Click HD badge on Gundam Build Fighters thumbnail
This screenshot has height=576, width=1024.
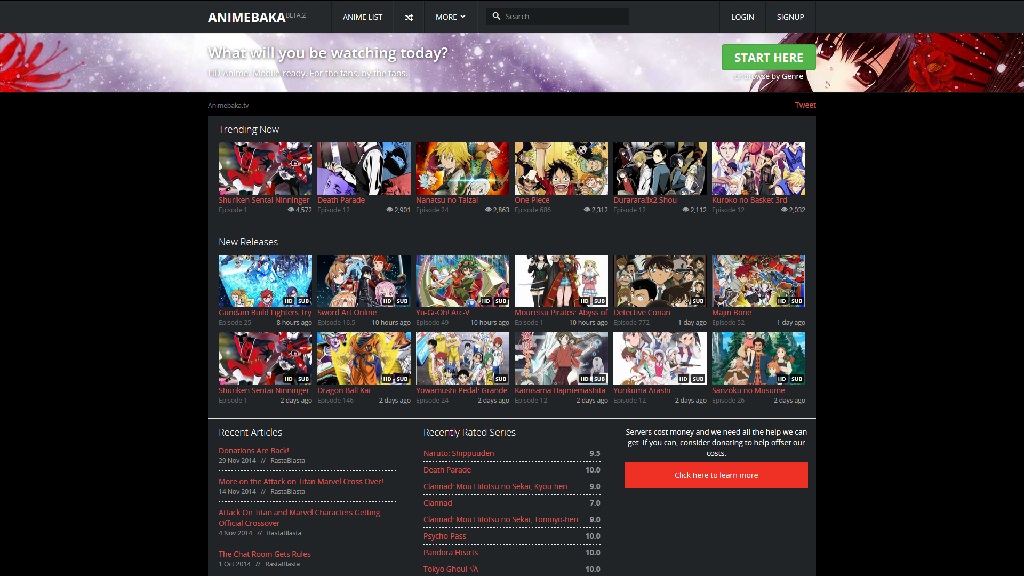[289, 301]
